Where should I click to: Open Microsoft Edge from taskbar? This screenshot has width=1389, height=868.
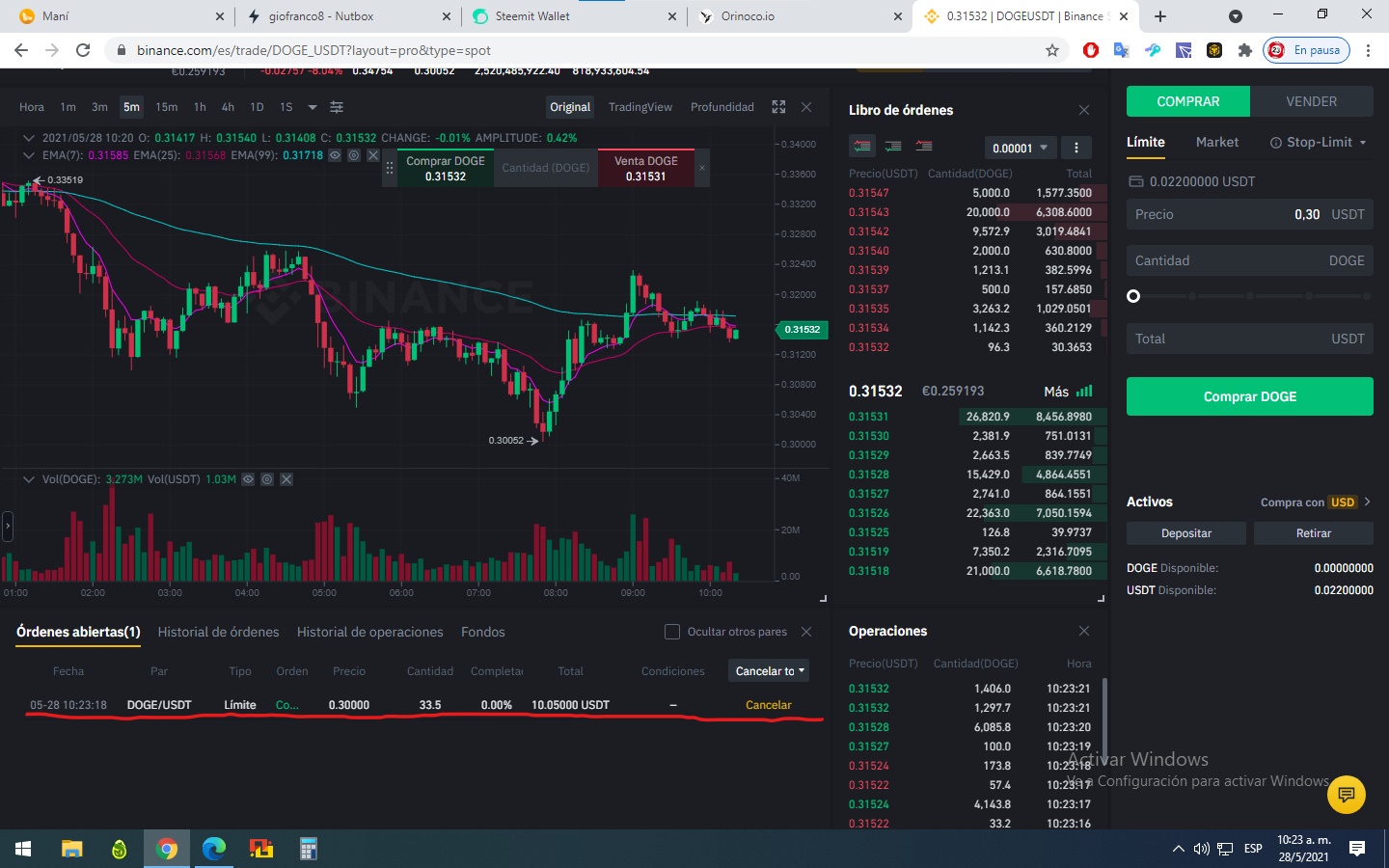click(x=214, y=849)
